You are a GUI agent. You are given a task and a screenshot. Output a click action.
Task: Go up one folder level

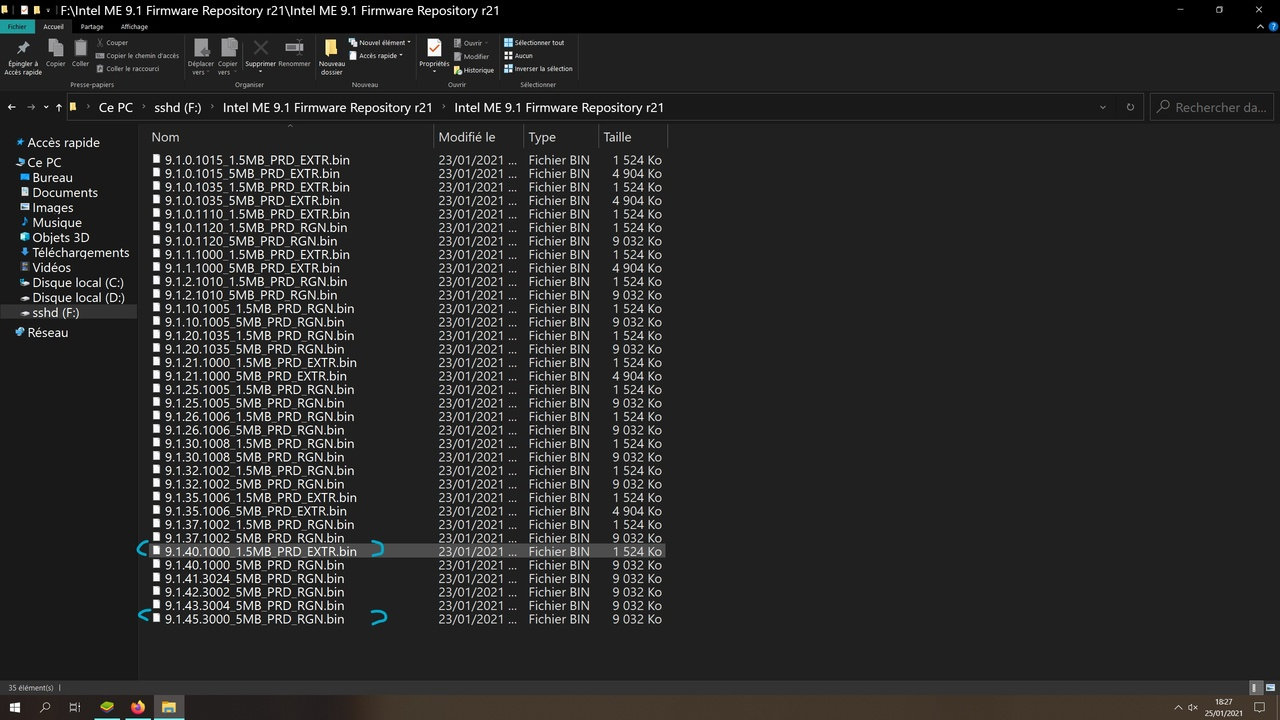[58, 107]
